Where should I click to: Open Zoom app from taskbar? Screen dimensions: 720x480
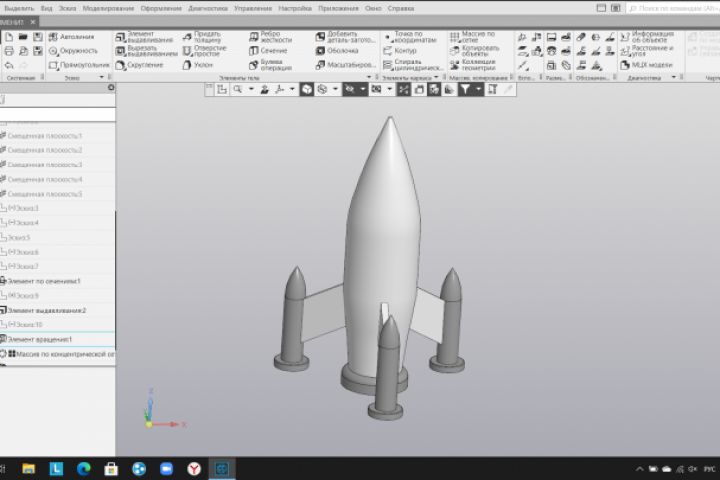[x=166, y=469]
